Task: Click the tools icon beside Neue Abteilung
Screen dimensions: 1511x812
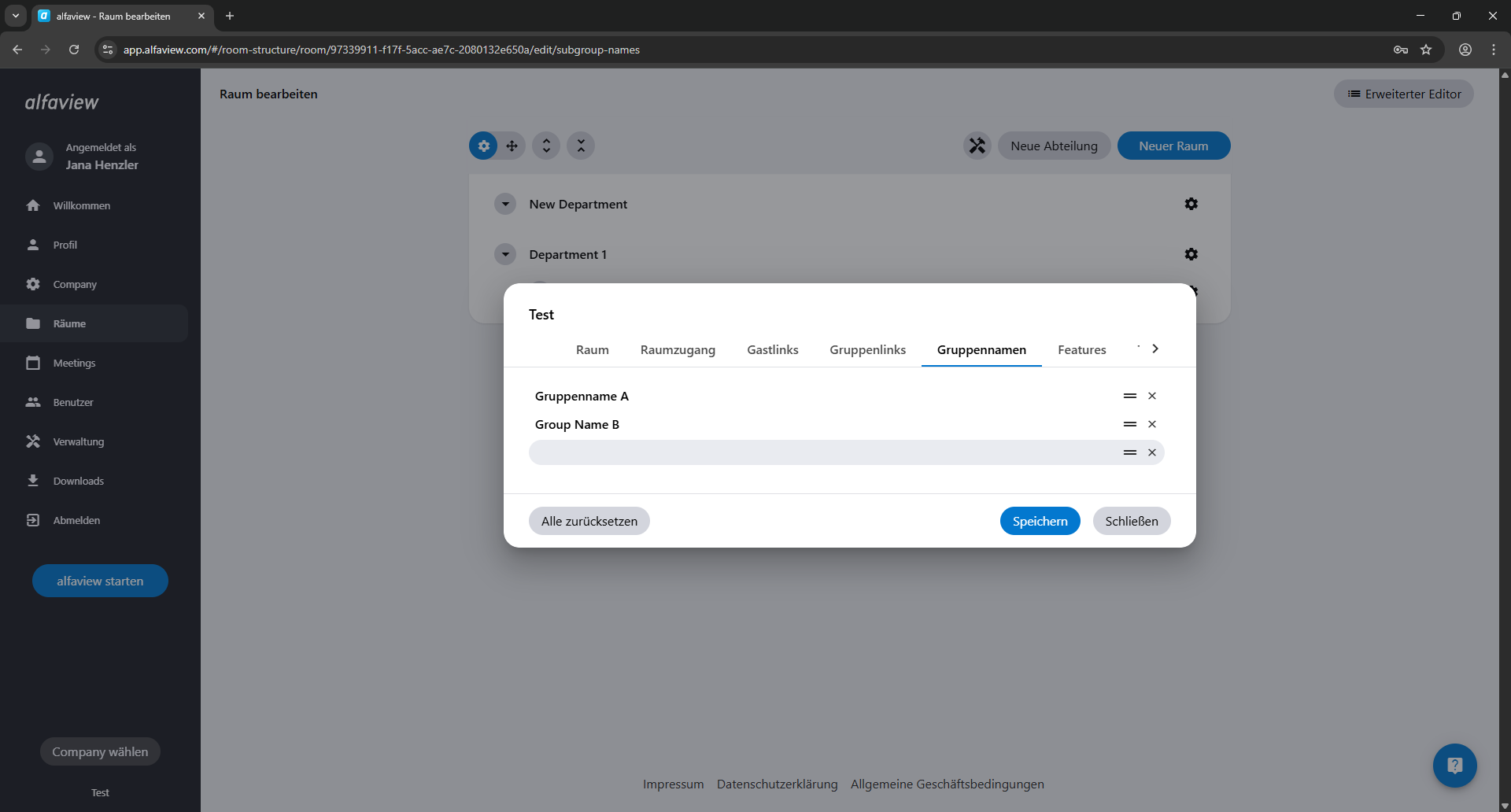Action: point(977,146)
